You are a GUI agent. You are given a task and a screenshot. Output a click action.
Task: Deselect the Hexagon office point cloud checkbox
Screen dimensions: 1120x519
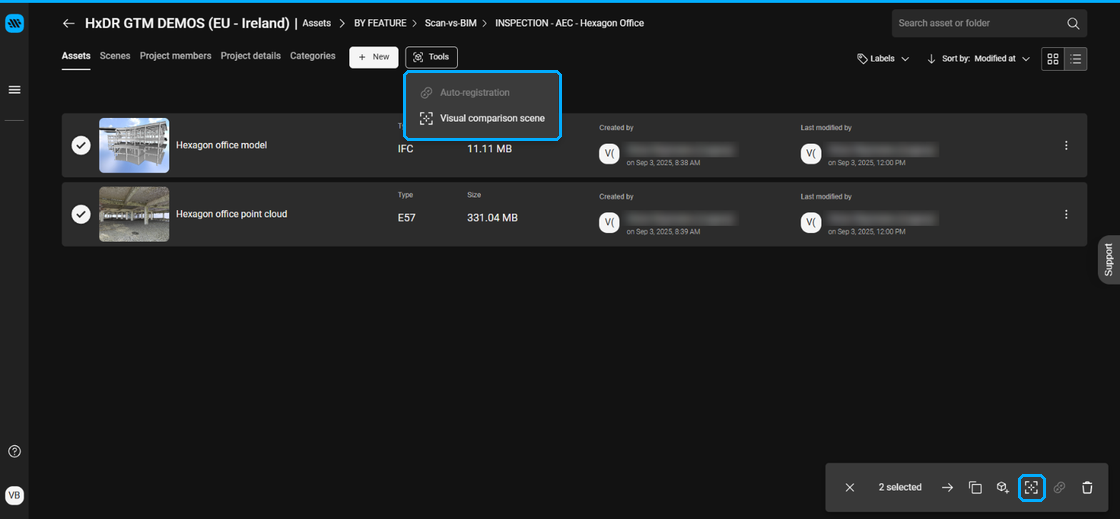point(81,214)
